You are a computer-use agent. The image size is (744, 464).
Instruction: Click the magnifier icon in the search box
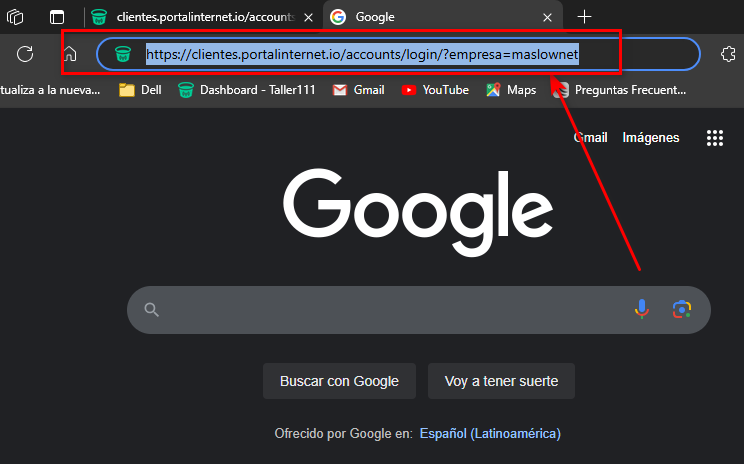(x=151, y=310)
